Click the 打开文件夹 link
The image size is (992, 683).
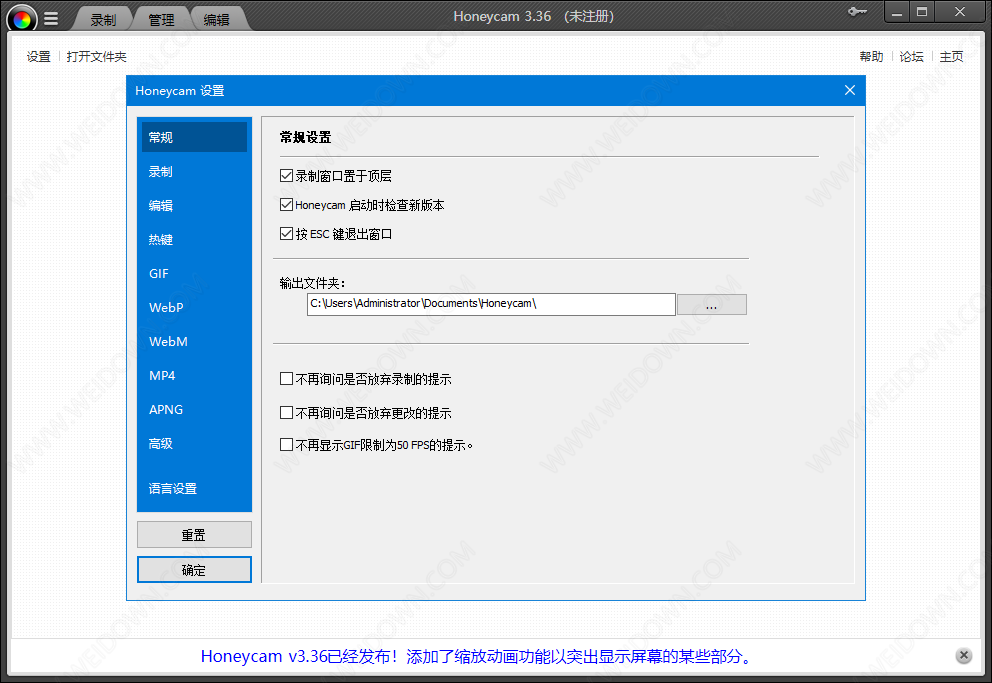click(96, 57)
